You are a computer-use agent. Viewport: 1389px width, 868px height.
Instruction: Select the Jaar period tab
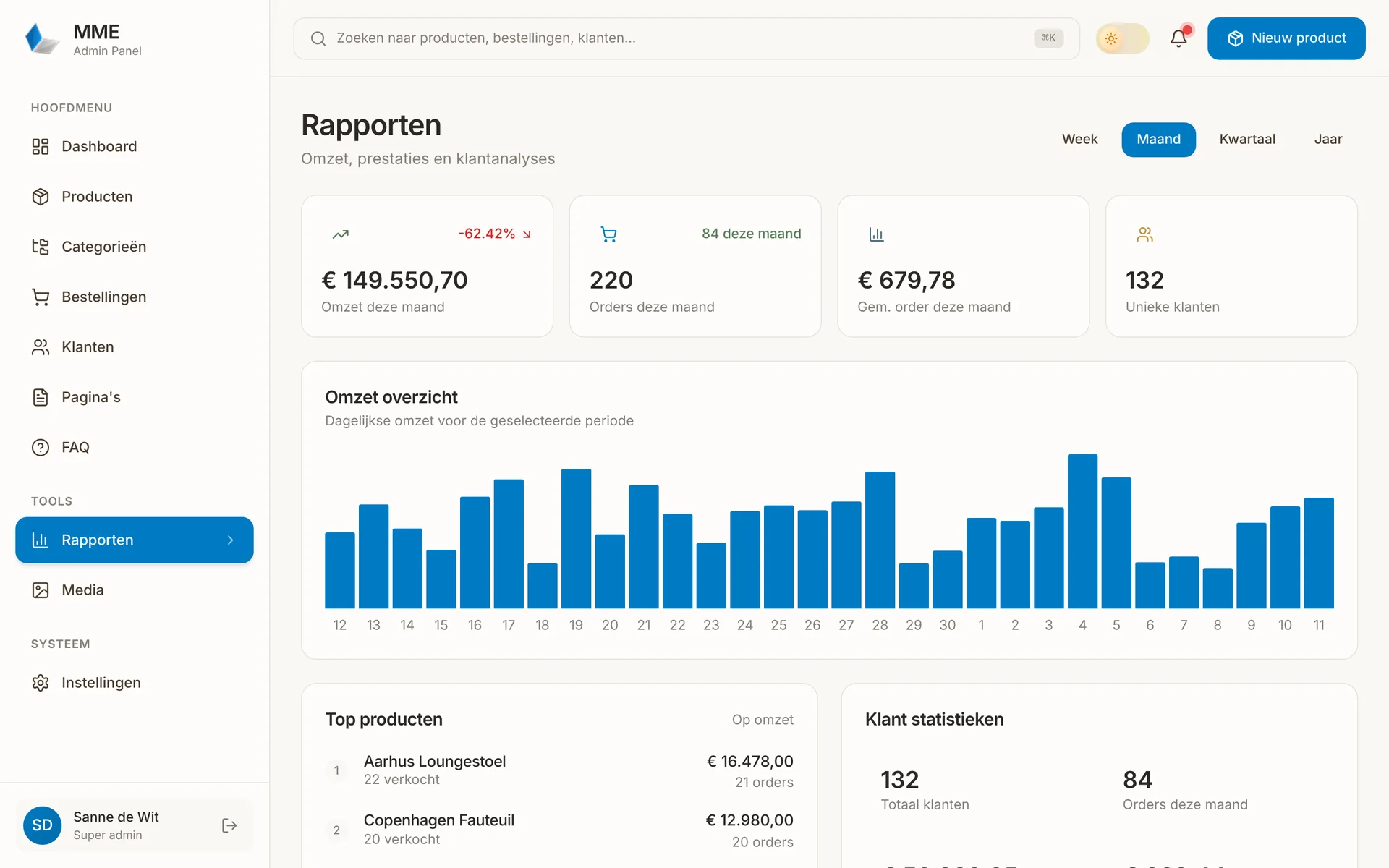(1328, 140)
